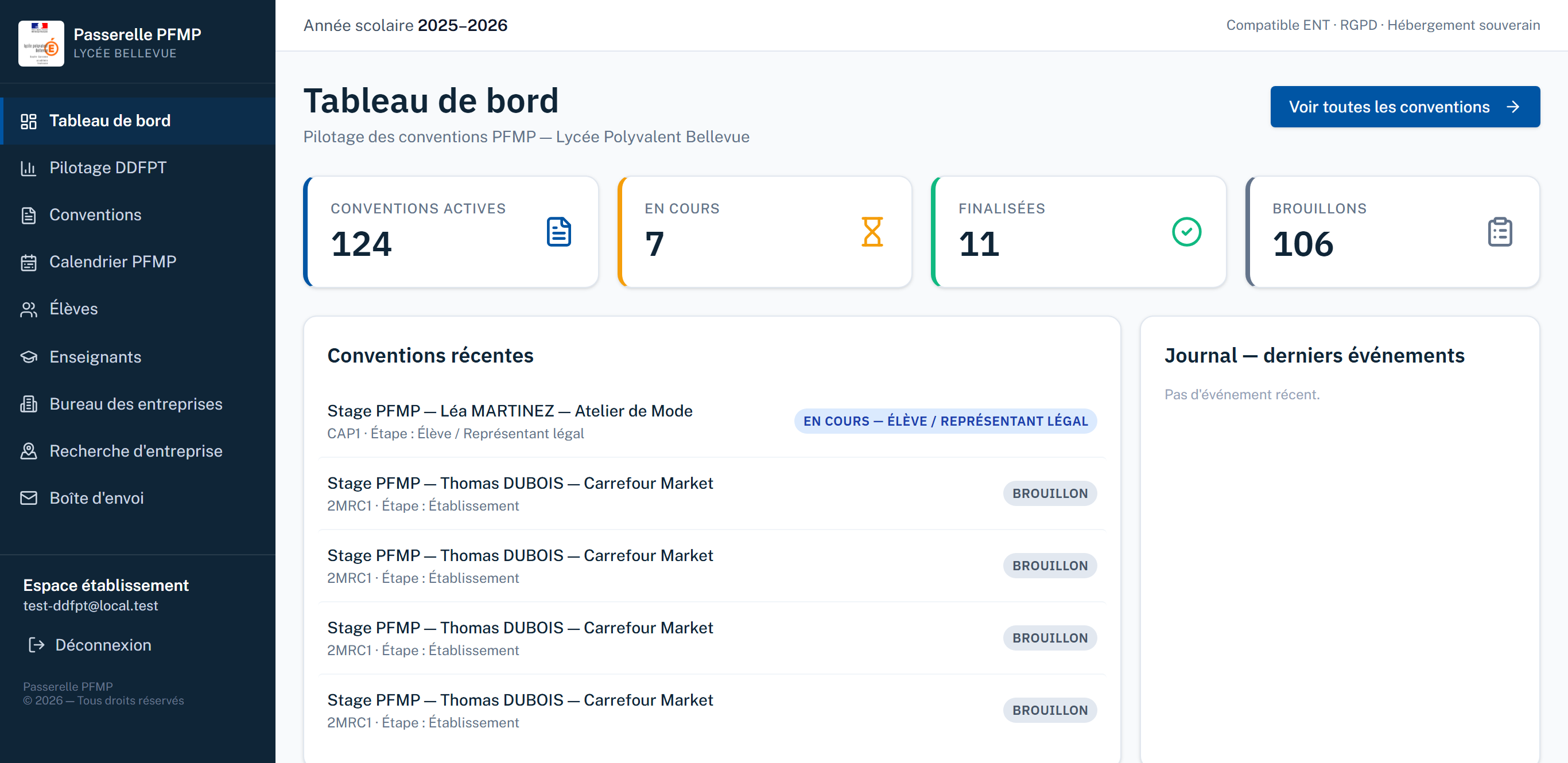Viewport: 1568px width, 763px height.
Task: Click "Pas d'événement récent." text
Action: point(1242,394)
